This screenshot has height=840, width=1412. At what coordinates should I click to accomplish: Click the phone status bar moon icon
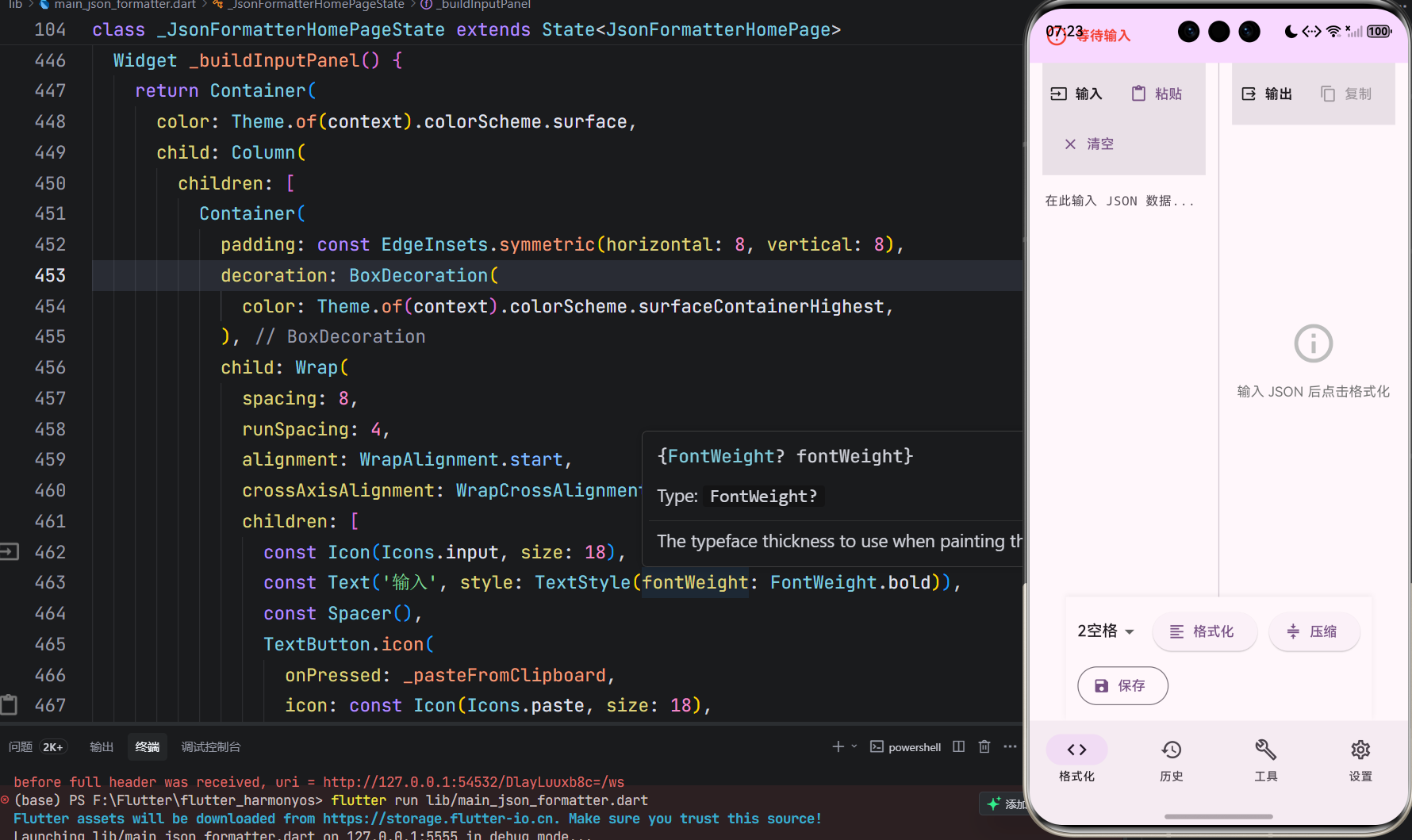pyautogui.click(x=1291, y=32)
